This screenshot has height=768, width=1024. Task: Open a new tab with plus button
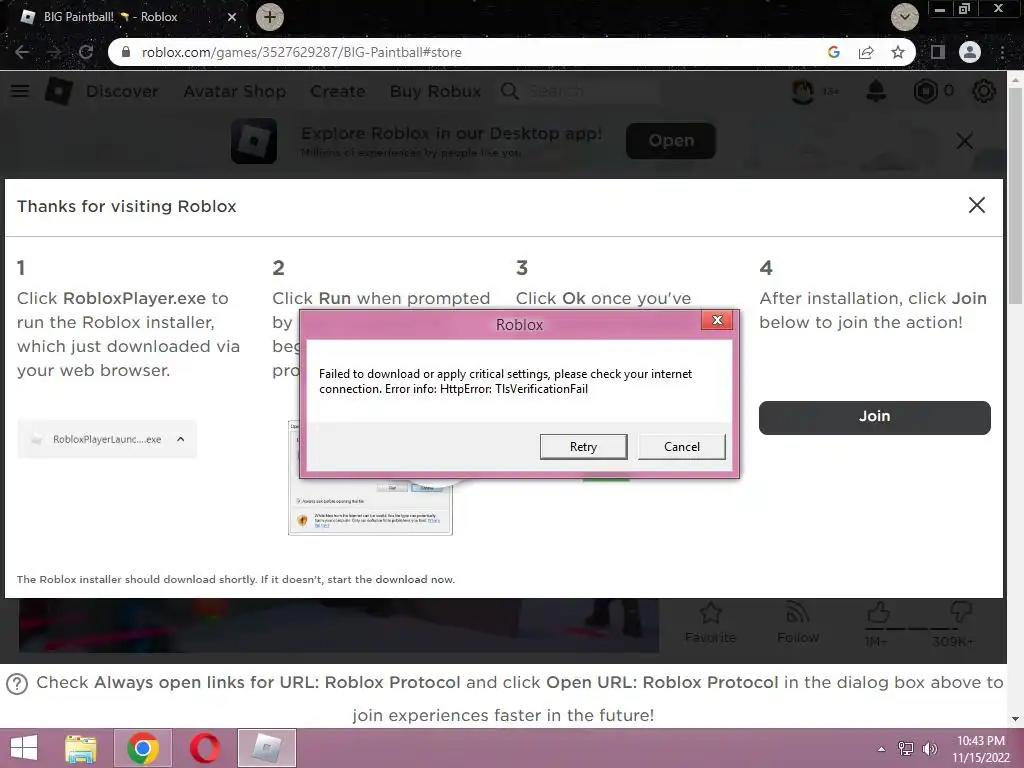269,17
